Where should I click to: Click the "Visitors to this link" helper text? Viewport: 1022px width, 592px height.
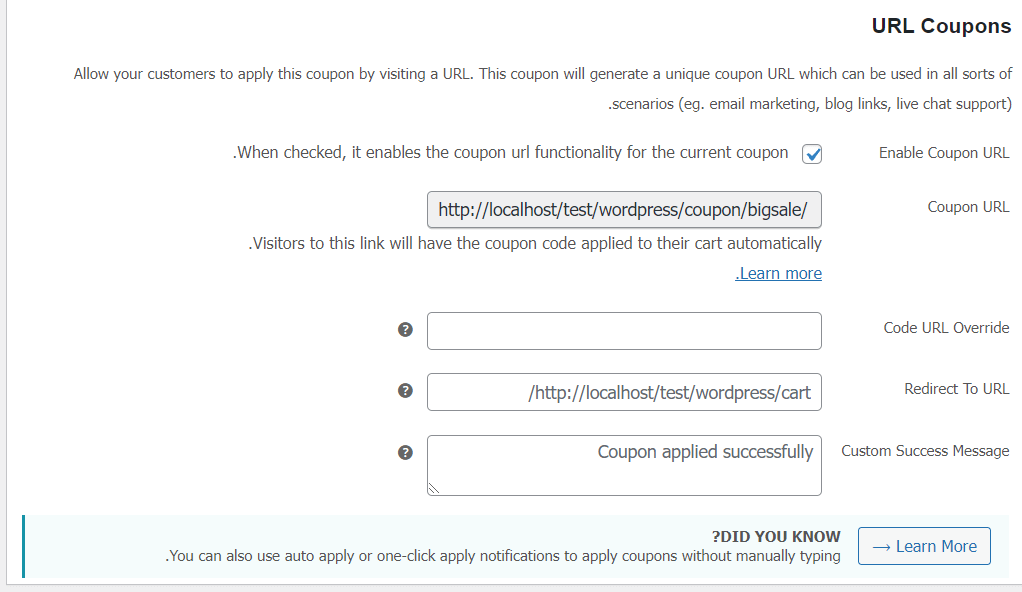[x=535, y=243]
